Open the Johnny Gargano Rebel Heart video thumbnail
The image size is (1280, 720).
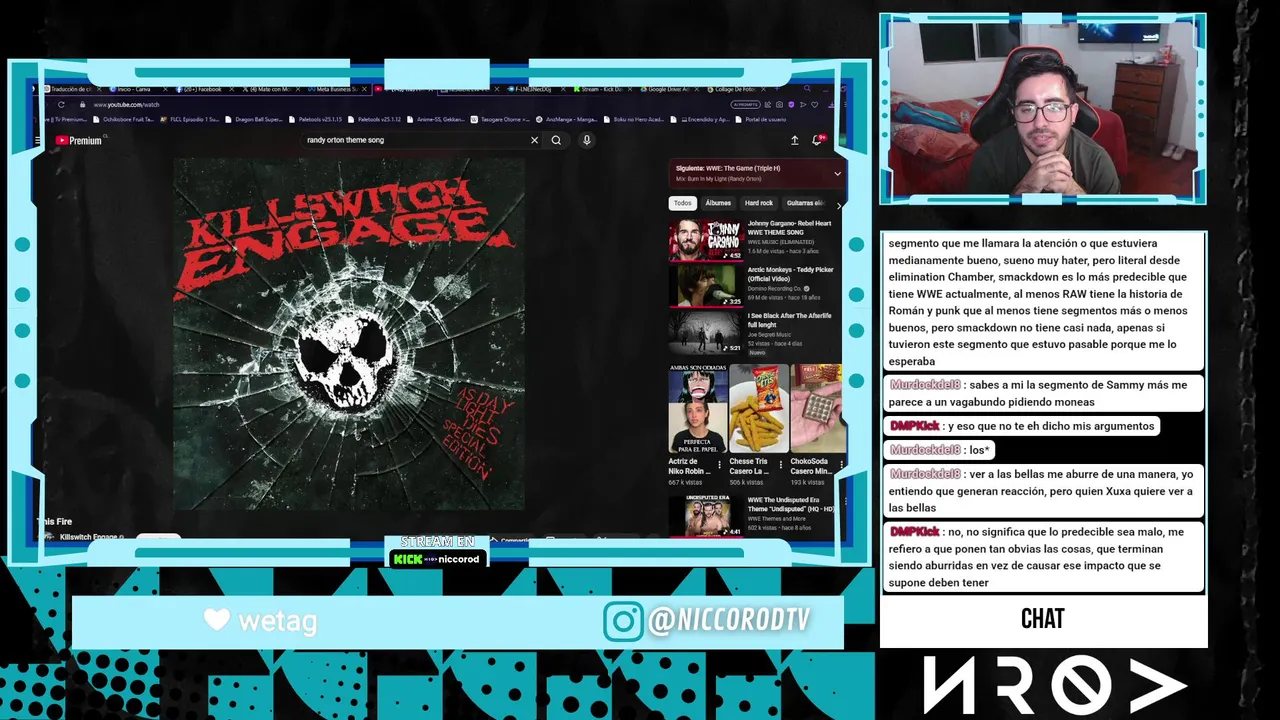(x=706, y=240)
